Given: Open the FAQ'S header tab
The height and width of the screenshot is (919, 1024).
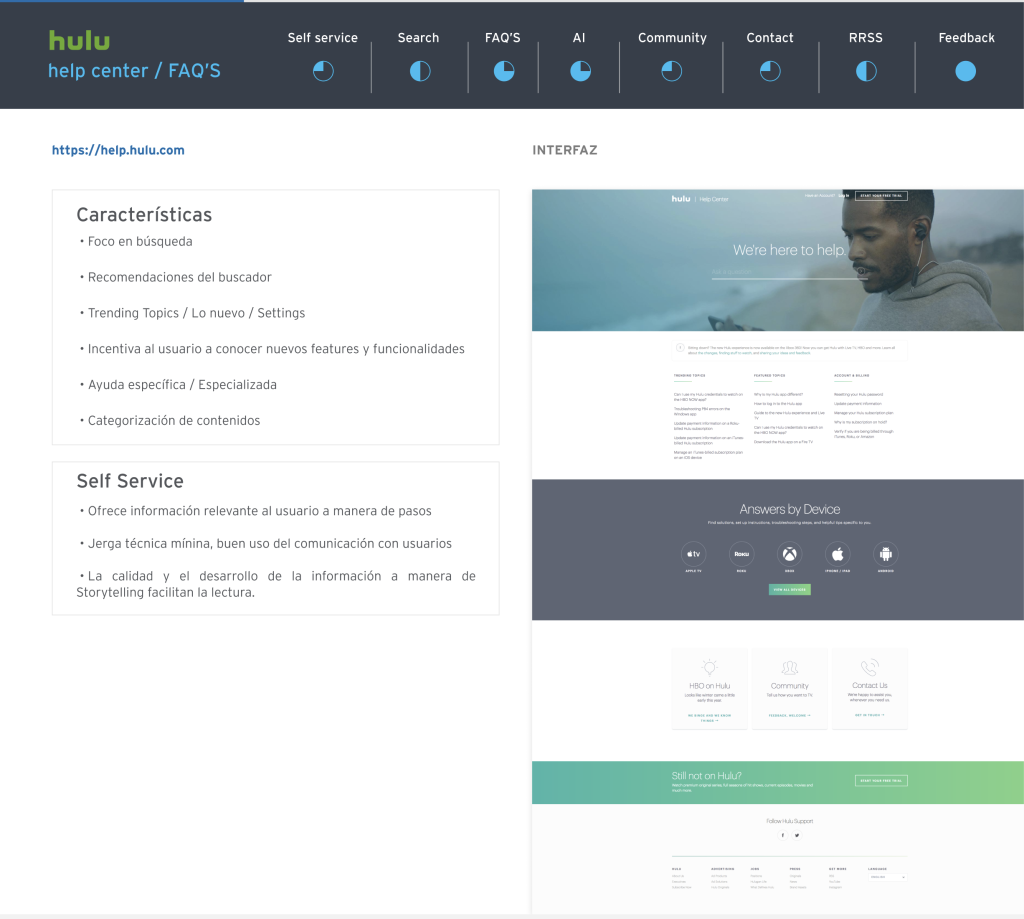Looking at the screenshot, I should 503,38.
